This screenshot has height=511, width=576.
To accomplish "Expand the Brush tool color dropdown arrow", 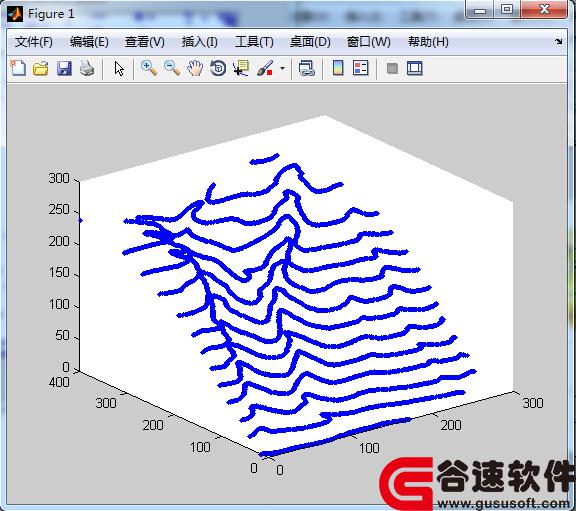I will coord(282,68).
